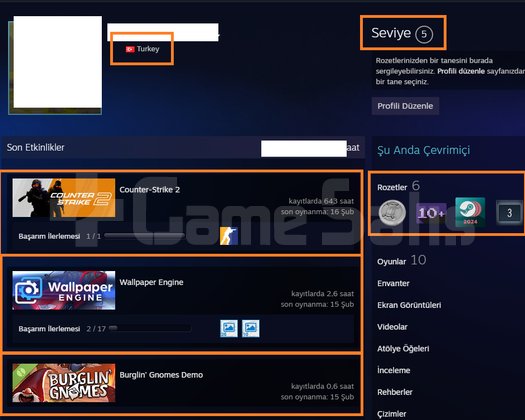Image resolution: width=525 pixels, height=420 pixels.
Task: Open the Wallpaper Engine game banner
Action: click(64, 290)
